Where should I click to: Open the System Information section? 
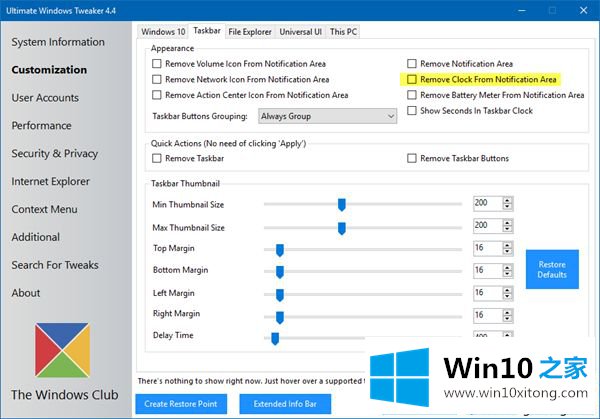click(x=58, y=42)
